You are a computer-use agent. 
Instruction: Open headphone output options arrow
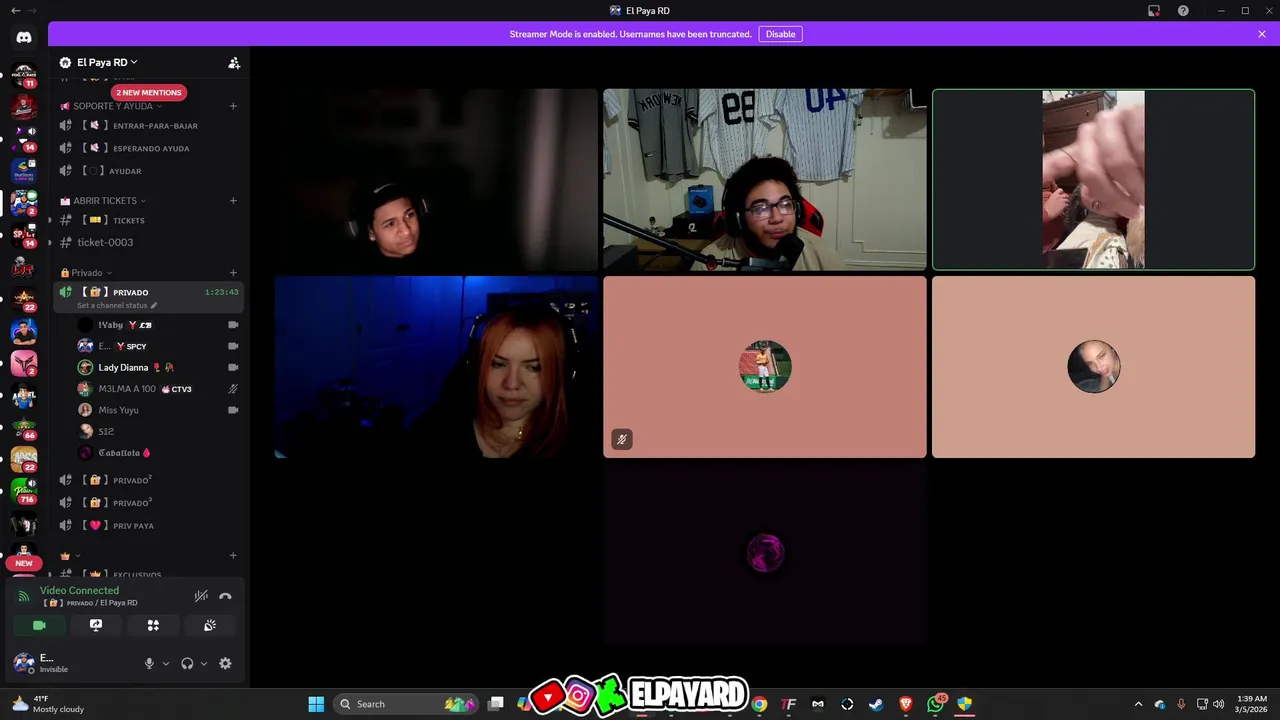(204, 663)
